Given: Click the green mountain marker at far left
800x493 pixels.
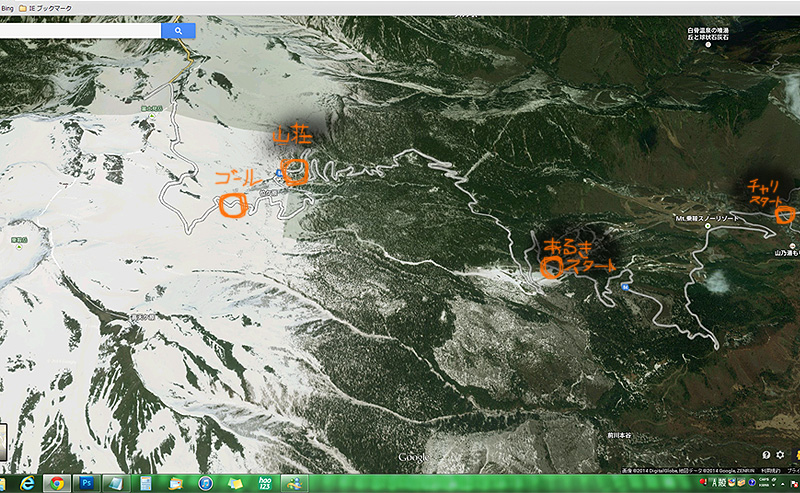Looking at the screenshot, I should tap(19, 247).
